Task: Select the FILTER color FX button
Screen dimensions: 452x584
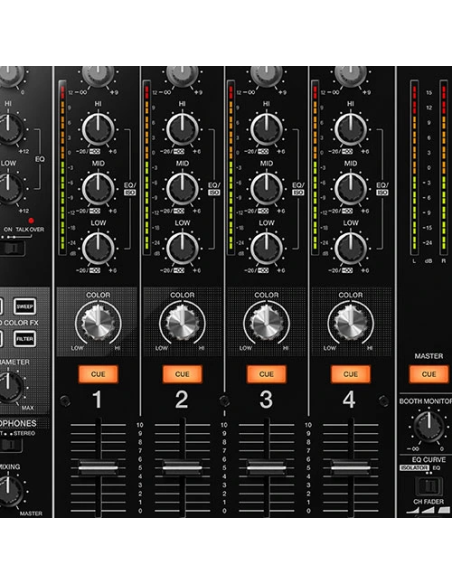Action: pyautogui.click(x=25, y=339)
